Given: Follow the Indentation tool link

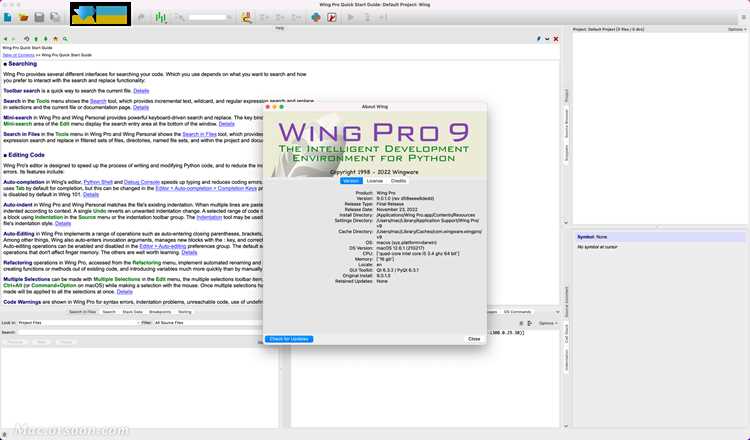Looking at the screenshot, I should click(209, 217).
